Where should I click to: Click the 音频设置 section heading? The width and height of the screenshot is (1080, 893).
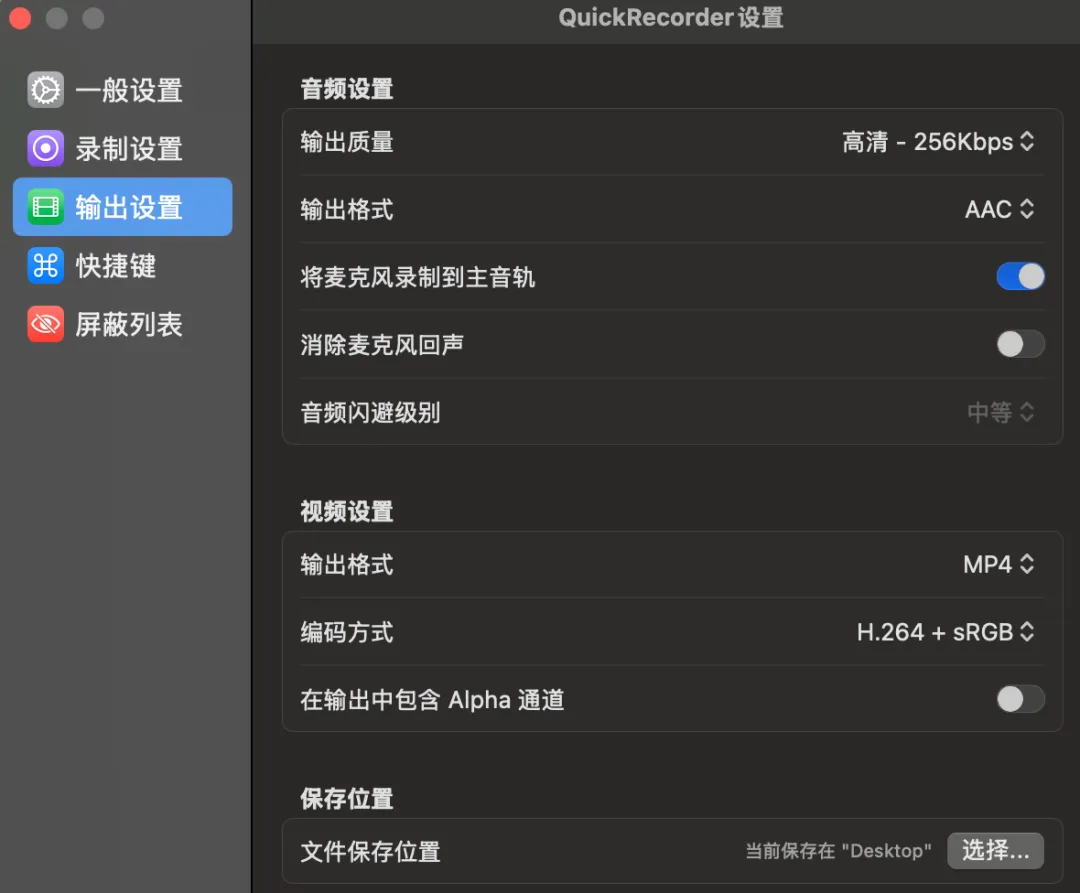[x=346, y=89]
